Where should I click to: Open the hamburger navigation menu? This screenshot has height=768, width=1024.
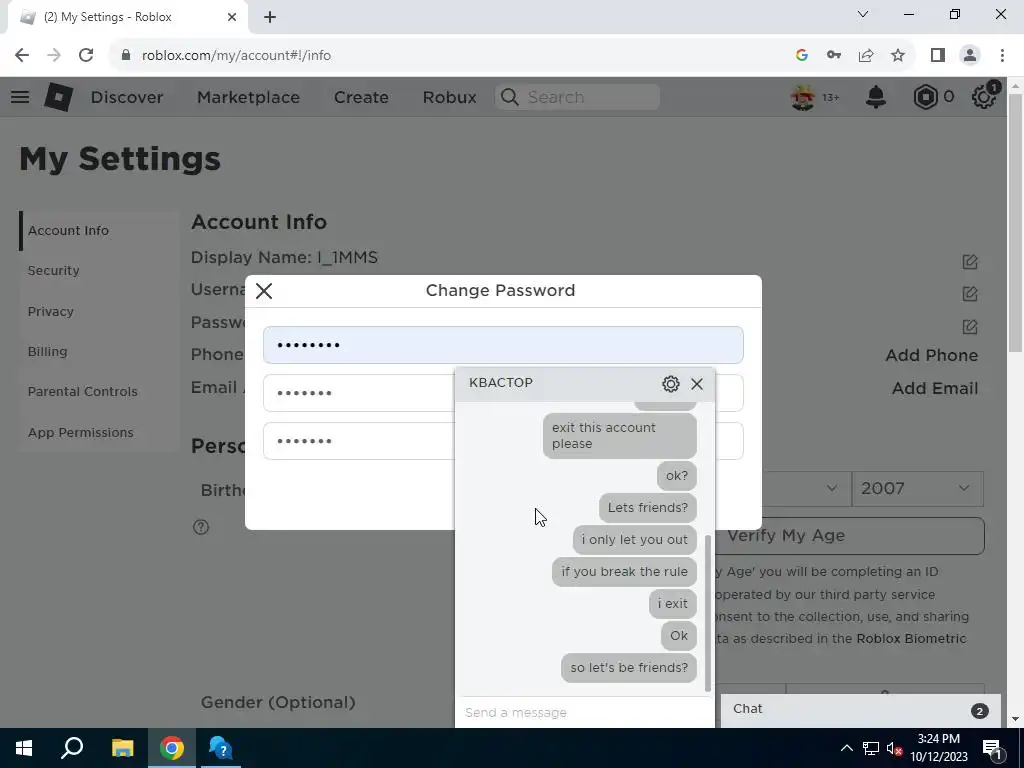[x=20, y=97]
